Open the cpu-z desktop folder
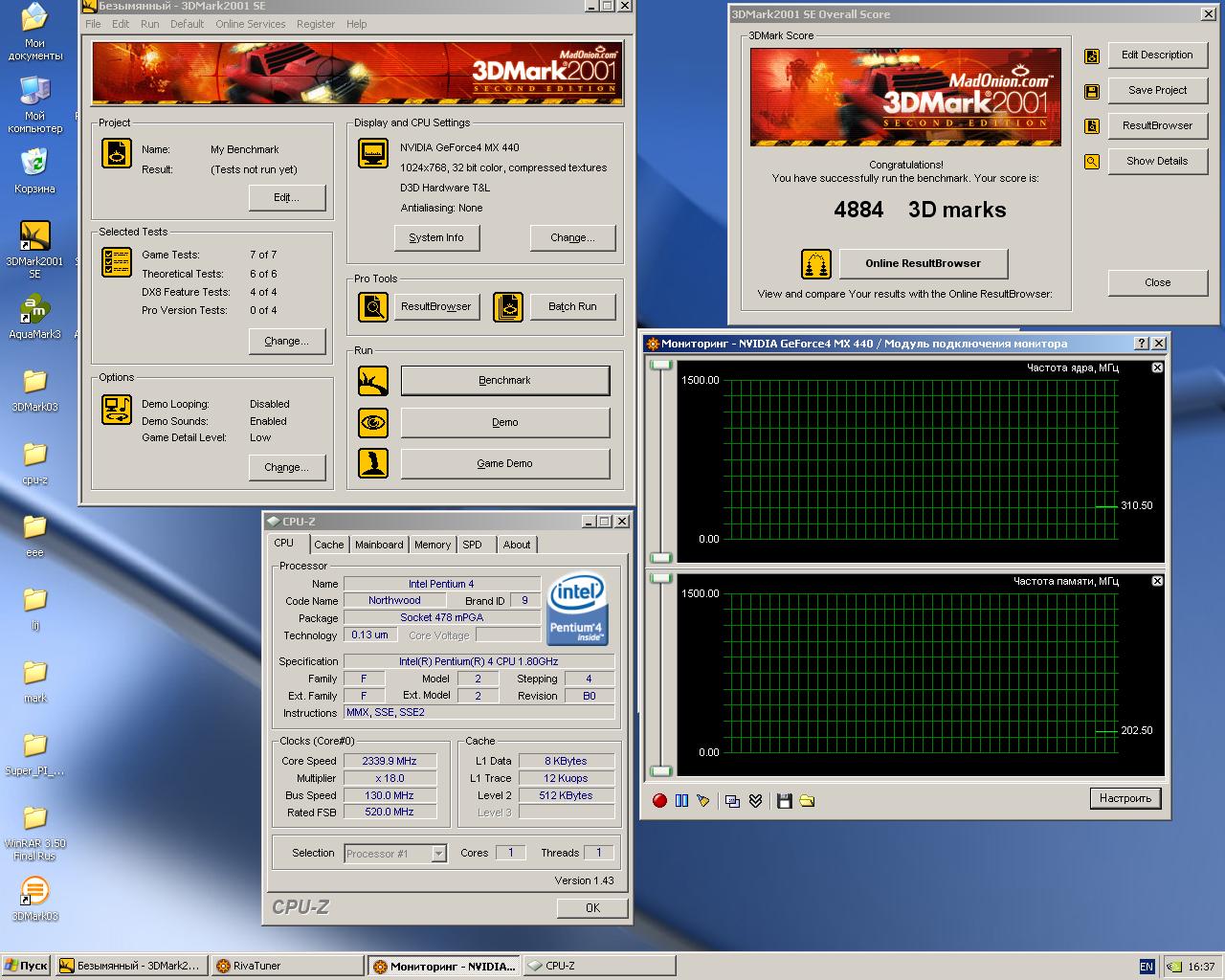Image resolution: width=1225 pixels, height=980 pixels. click(34, 461)
